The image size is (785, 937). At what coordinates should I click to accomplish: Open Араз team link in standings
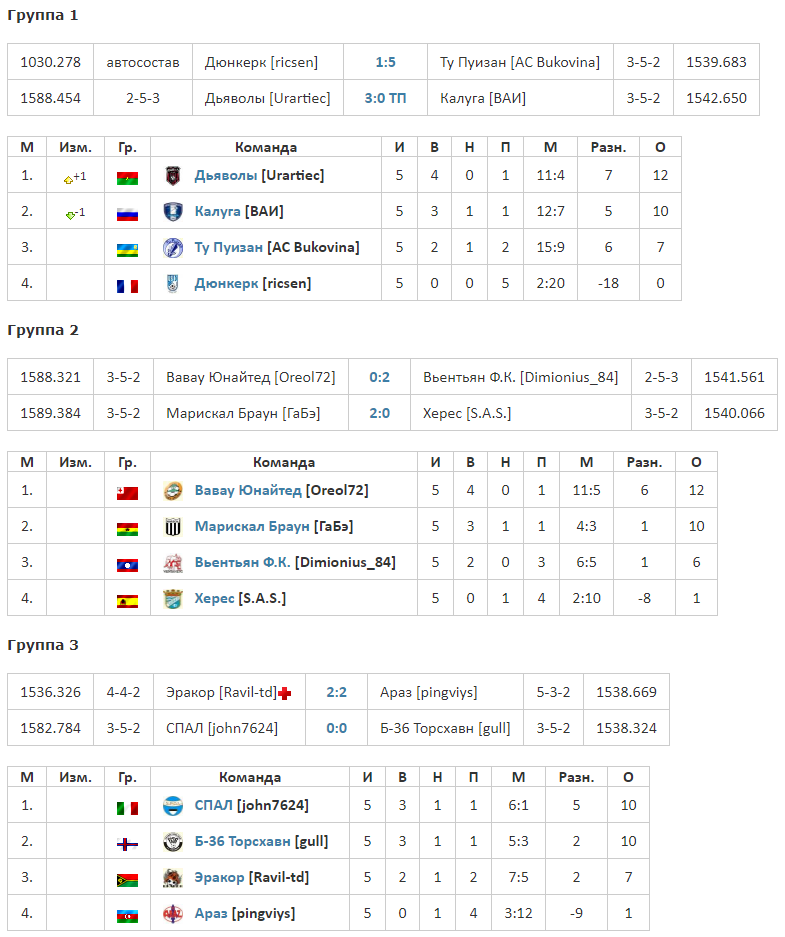coord(211,913)
